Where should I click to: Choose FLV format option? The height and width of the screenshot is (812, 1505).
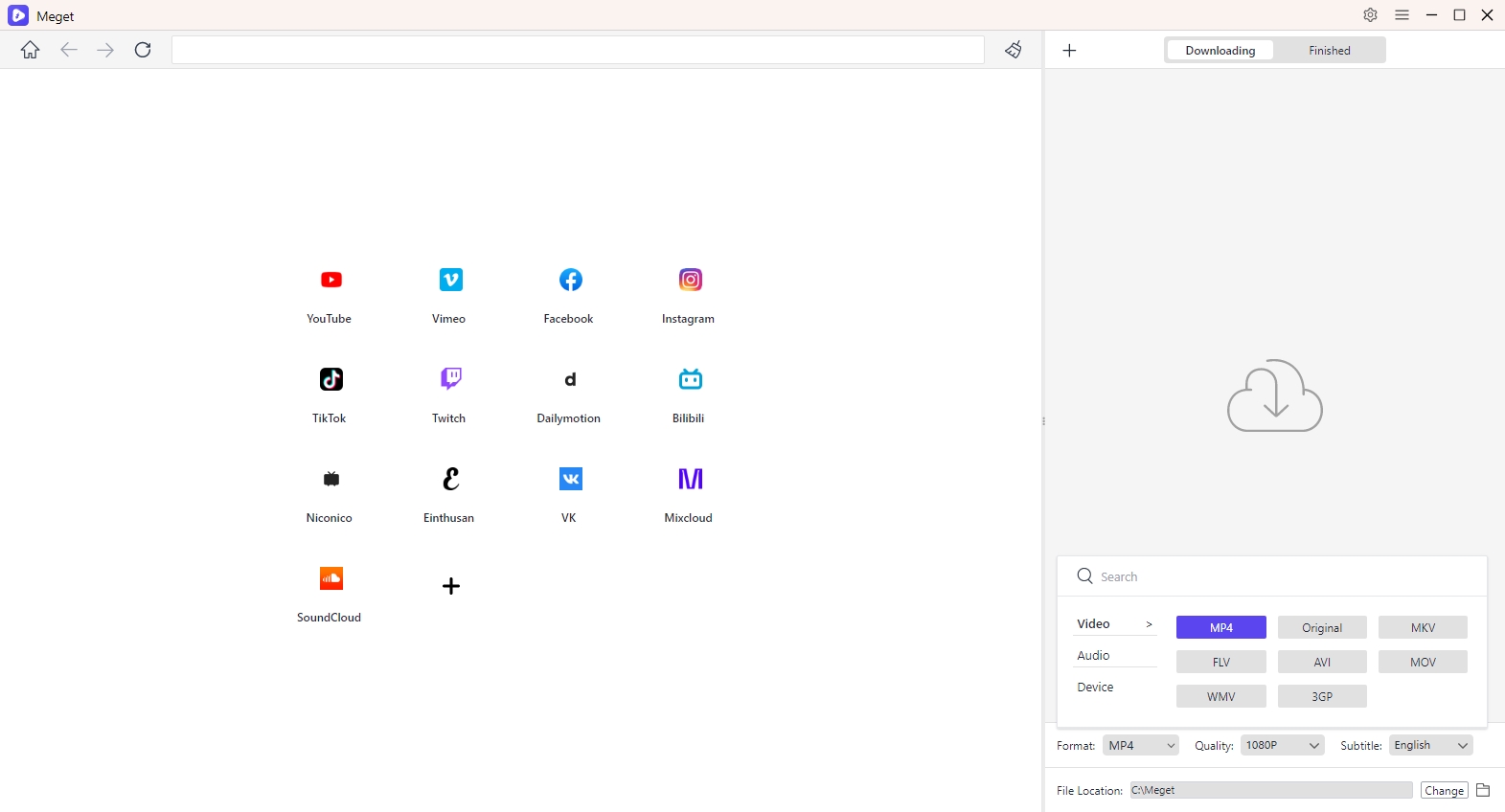click(x=1221, y=662)
